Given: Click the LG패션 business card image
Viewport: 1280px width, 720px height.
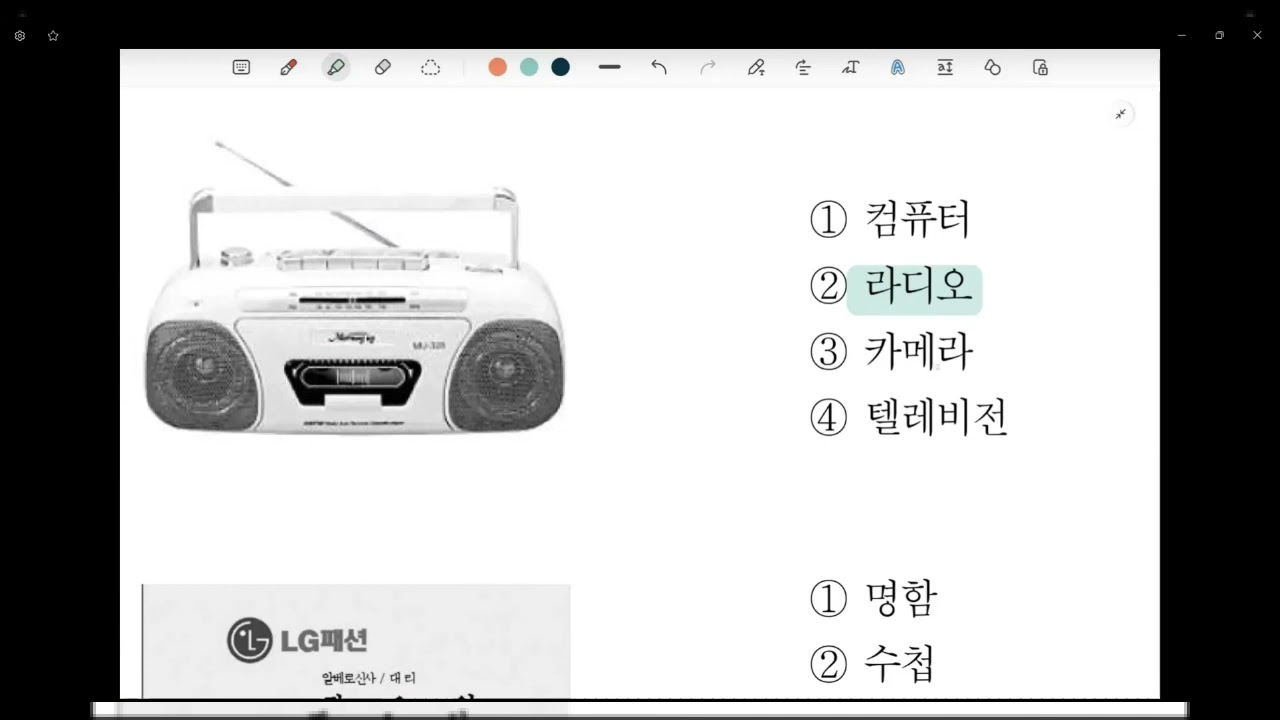Looking at the screenshot, I should pyautogui.click(x=356, y=641).
